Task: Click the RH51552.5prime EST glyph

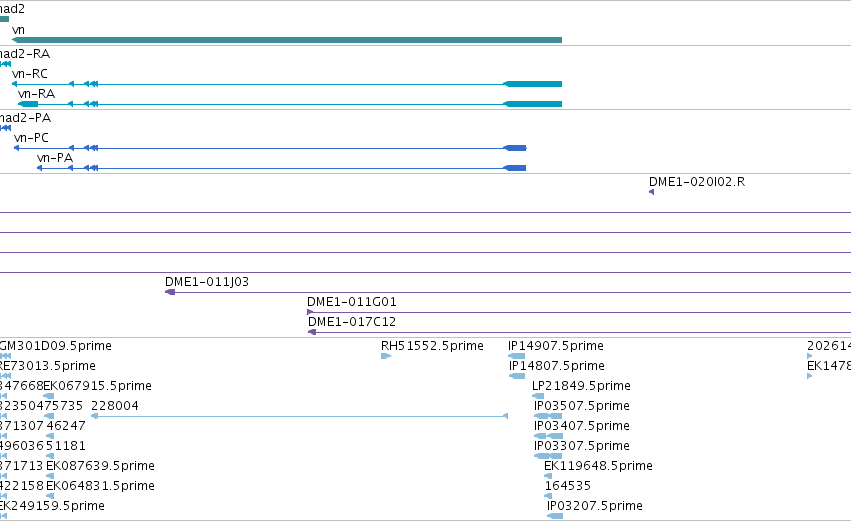Action: [x=386, y=356]
